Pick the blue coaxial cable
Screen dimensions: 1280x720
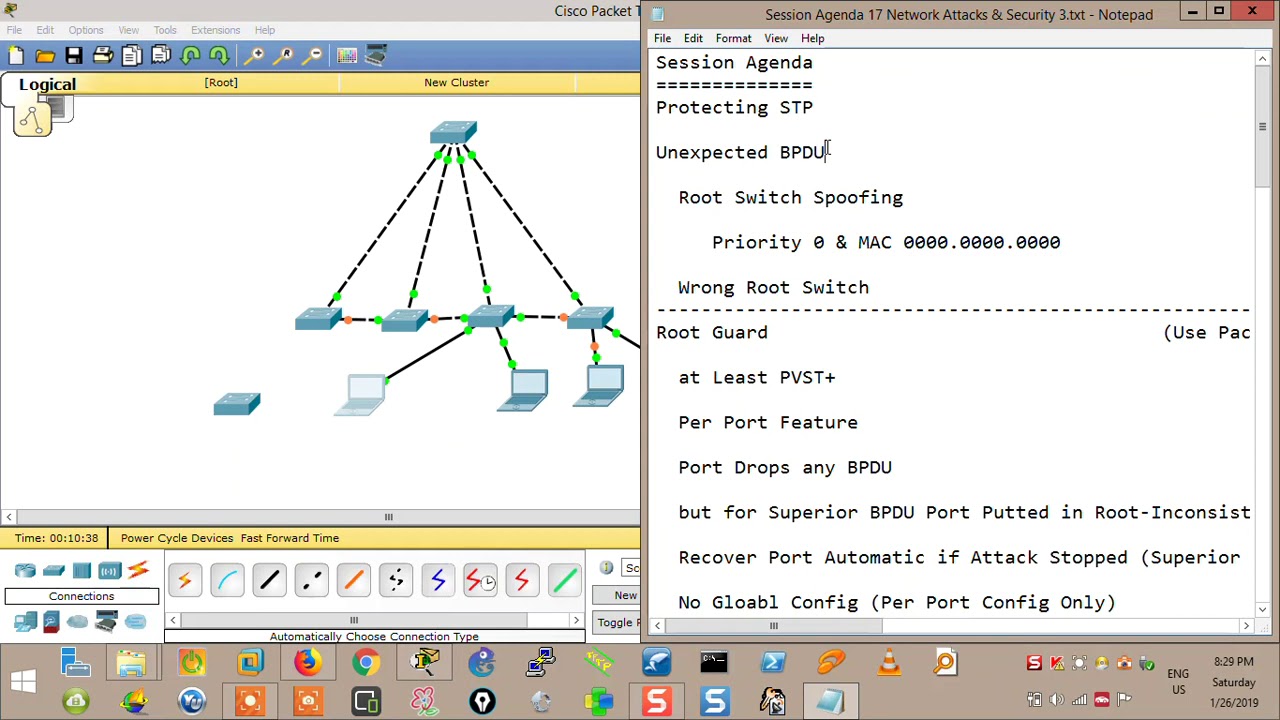(x=437, y=581)
